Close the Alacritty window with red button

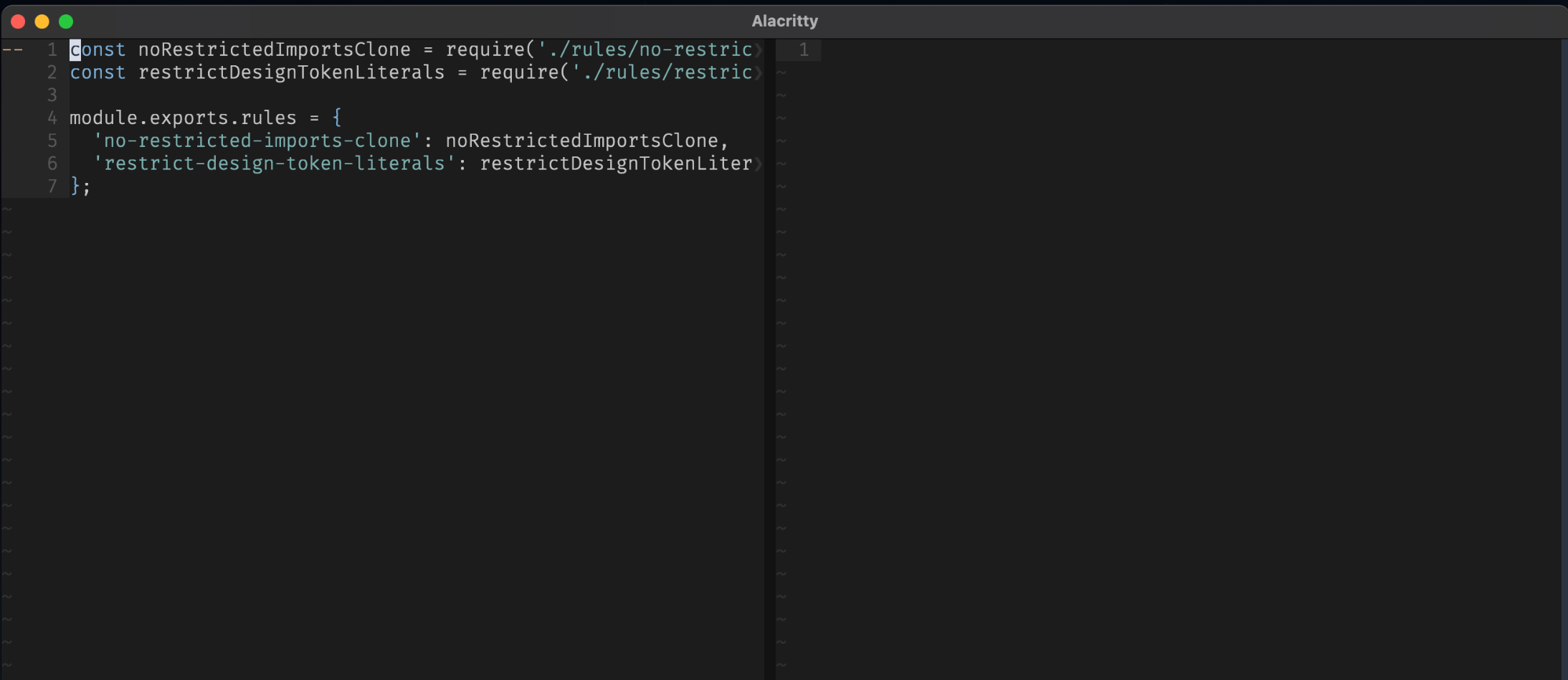click(x=18, y=22)
